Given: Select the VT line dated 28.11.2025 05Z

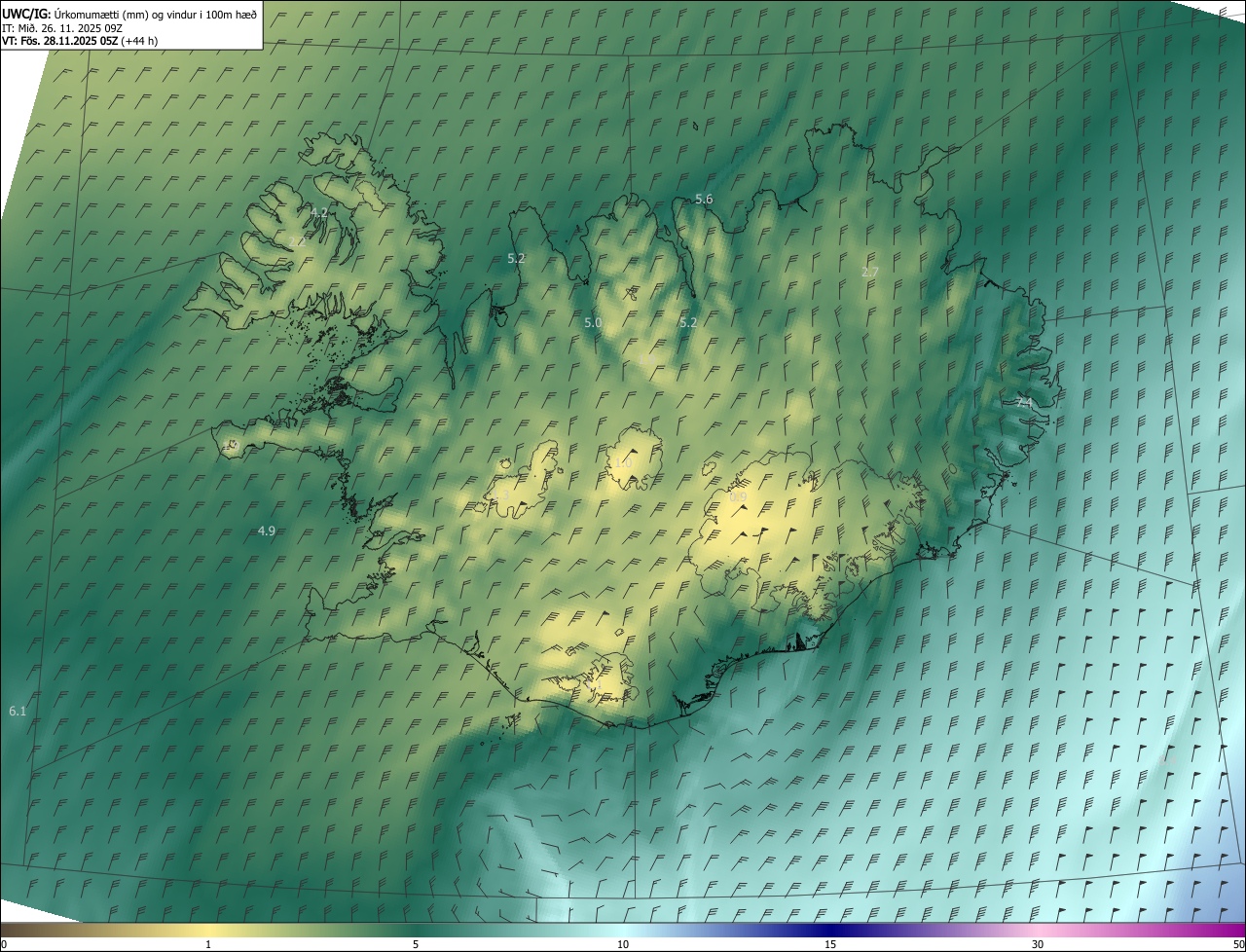Looking at the screenshot, I should point(80,41).
